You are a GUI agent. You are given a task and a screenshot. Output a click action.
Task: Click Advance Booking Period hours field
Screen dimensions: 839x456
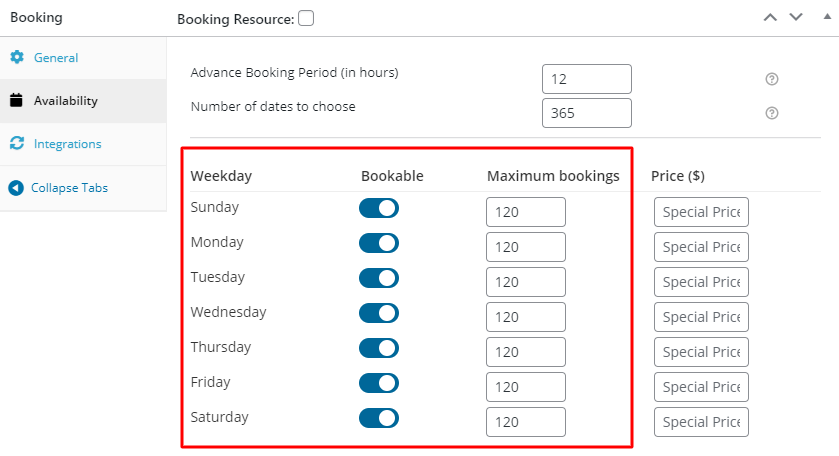click(x=586, y=79)
